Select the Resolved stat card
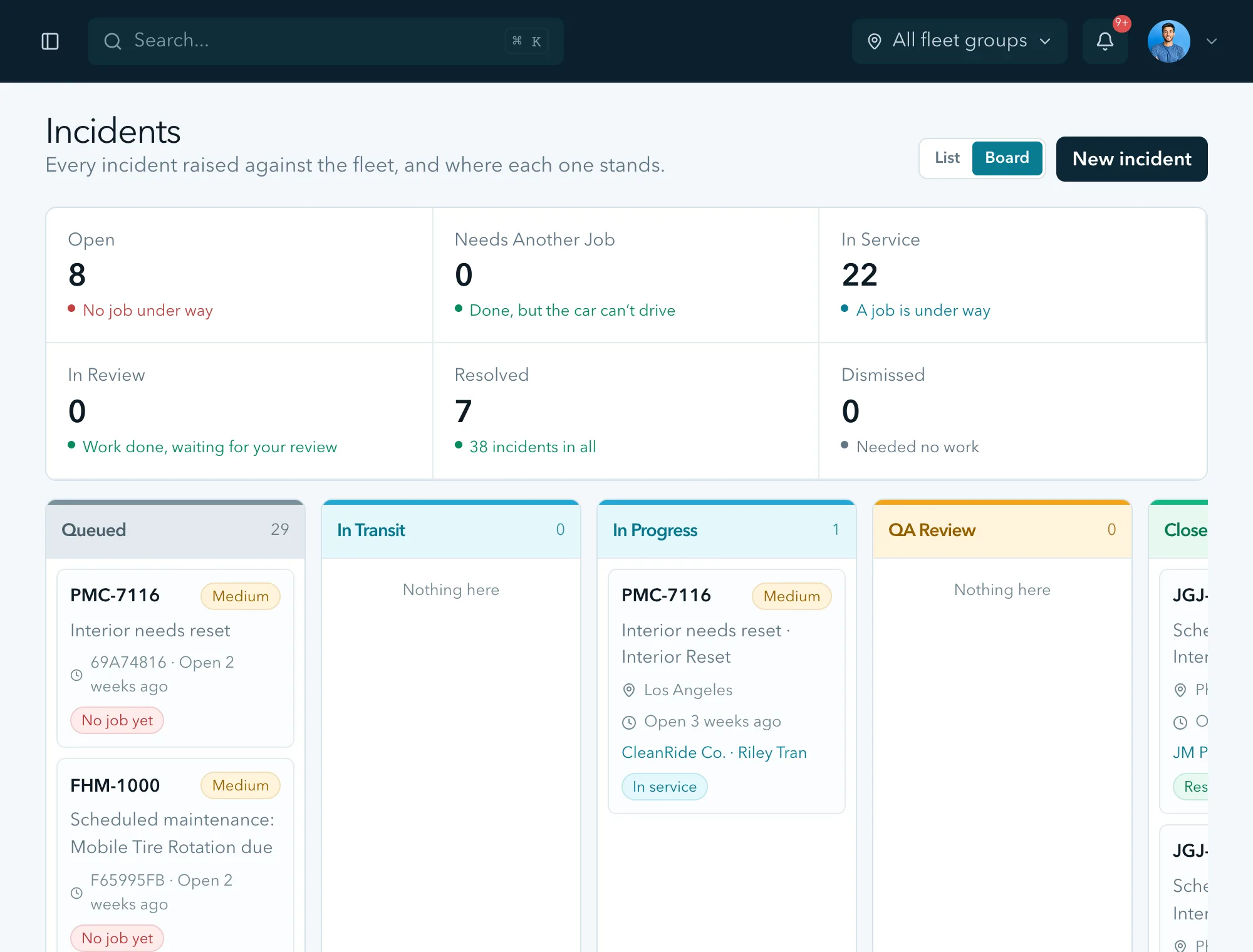The image size is (1253, 952). click(626, 411)
